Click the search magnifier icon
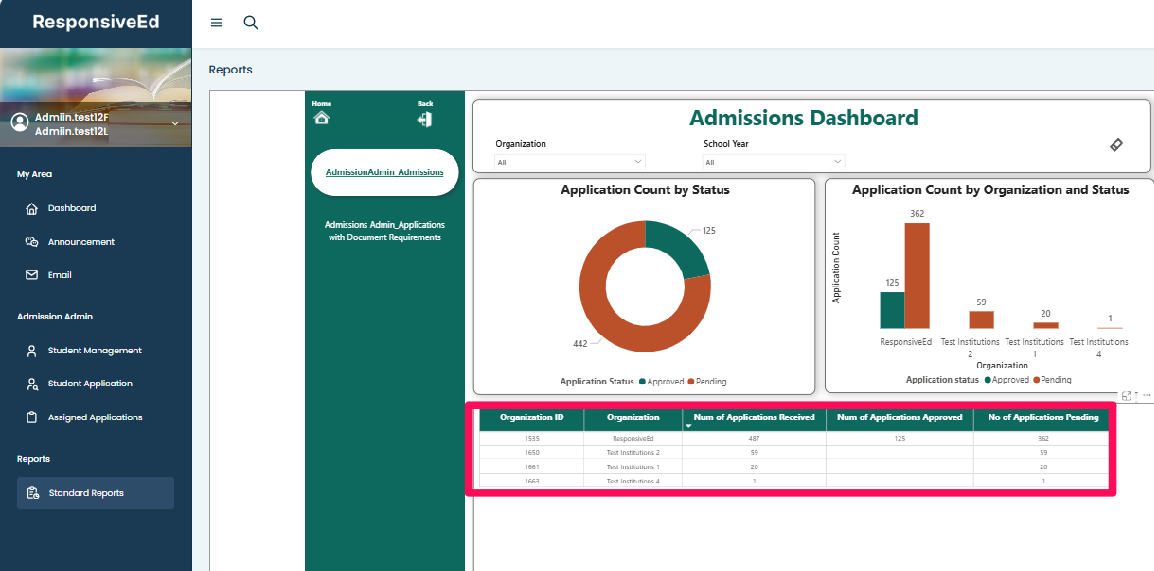The height and width of the screenshot is (571, 1154). (x=251, y=23)
